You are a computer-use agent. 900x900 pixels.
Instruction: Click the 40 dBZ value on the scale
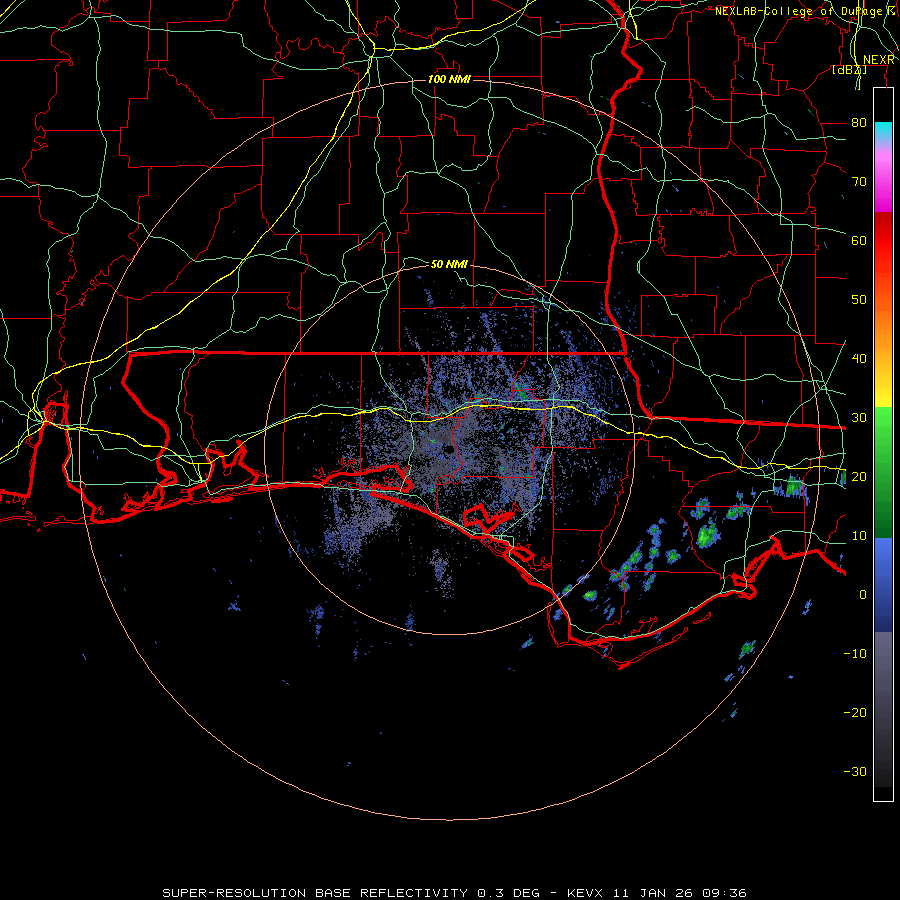coord(859,359)
